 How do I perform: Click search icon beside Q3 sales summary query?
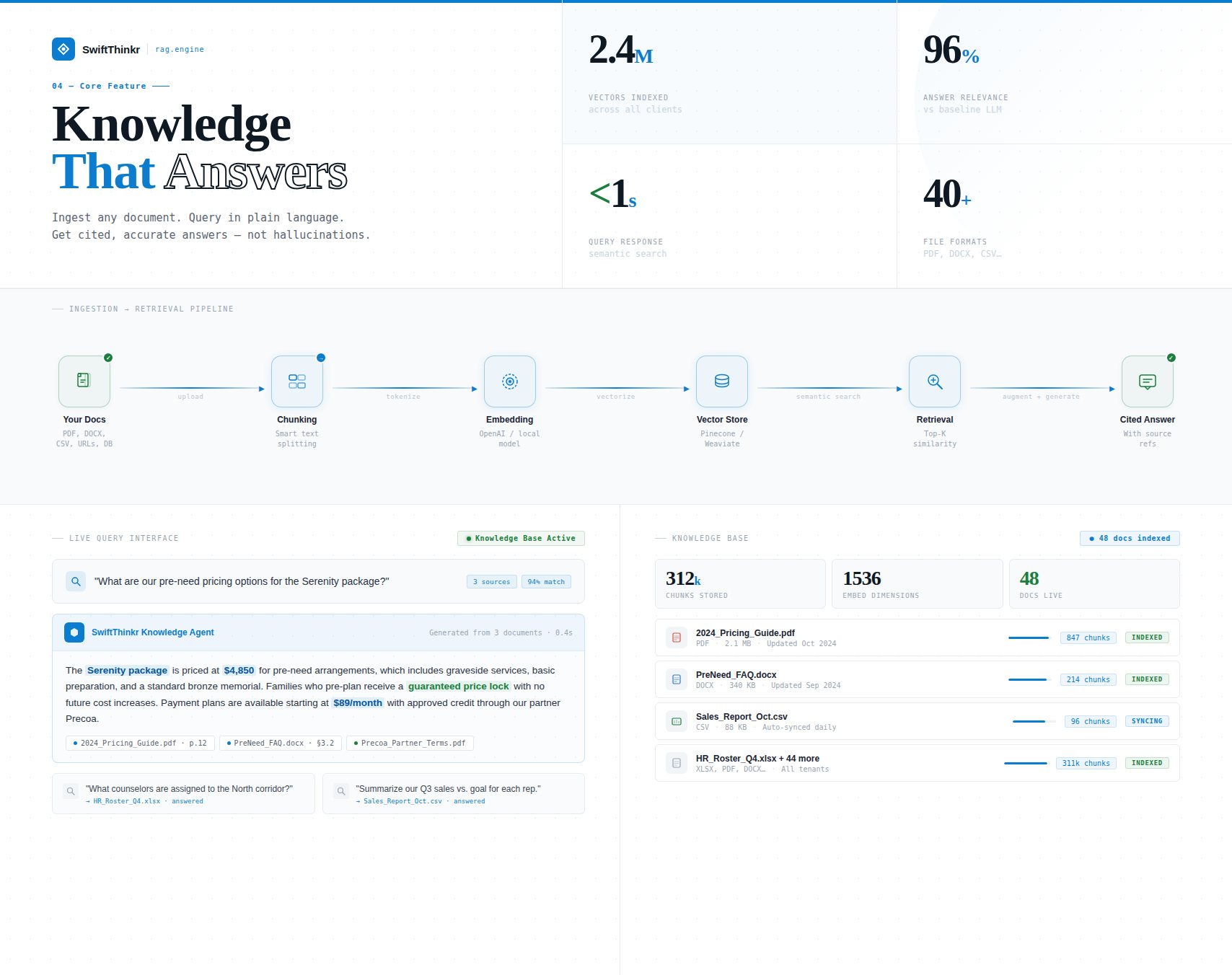point(341,791)
